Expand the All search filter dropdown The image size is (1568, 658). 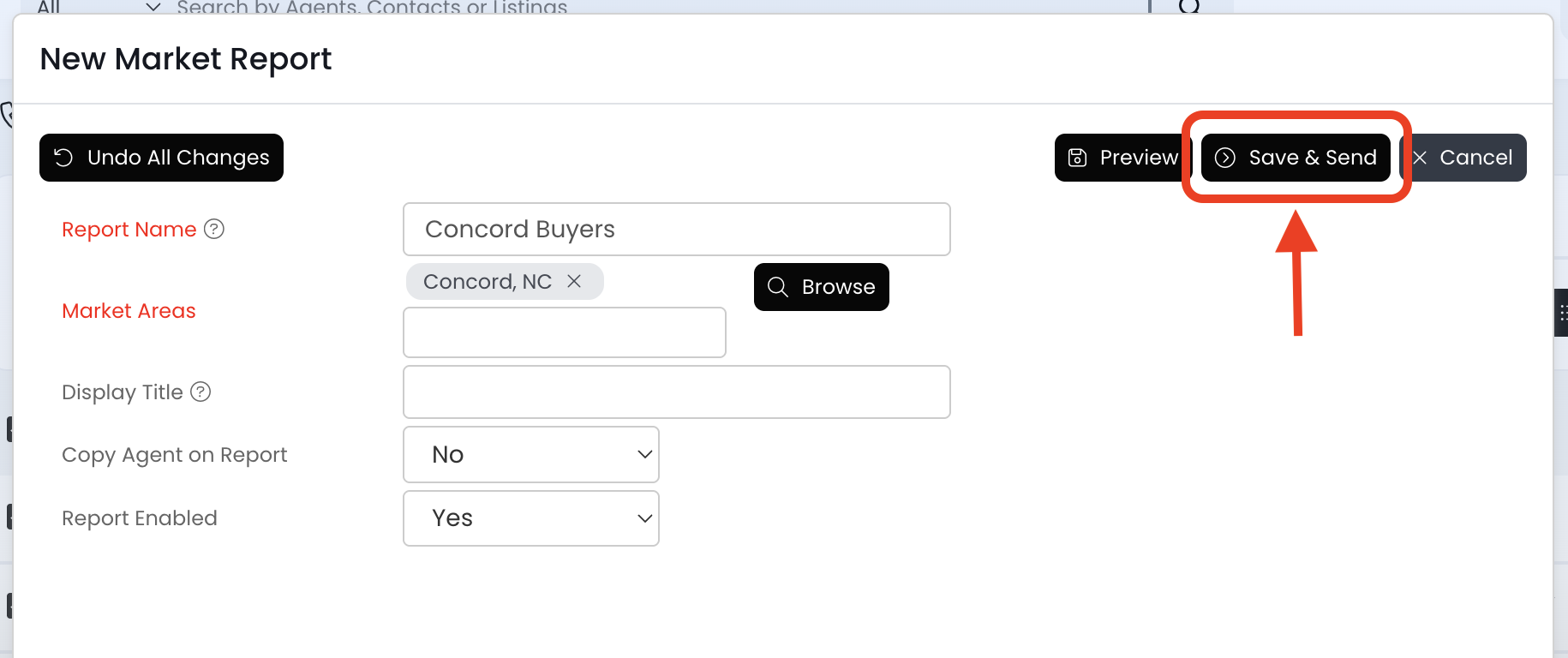click(x=153, y=8)
